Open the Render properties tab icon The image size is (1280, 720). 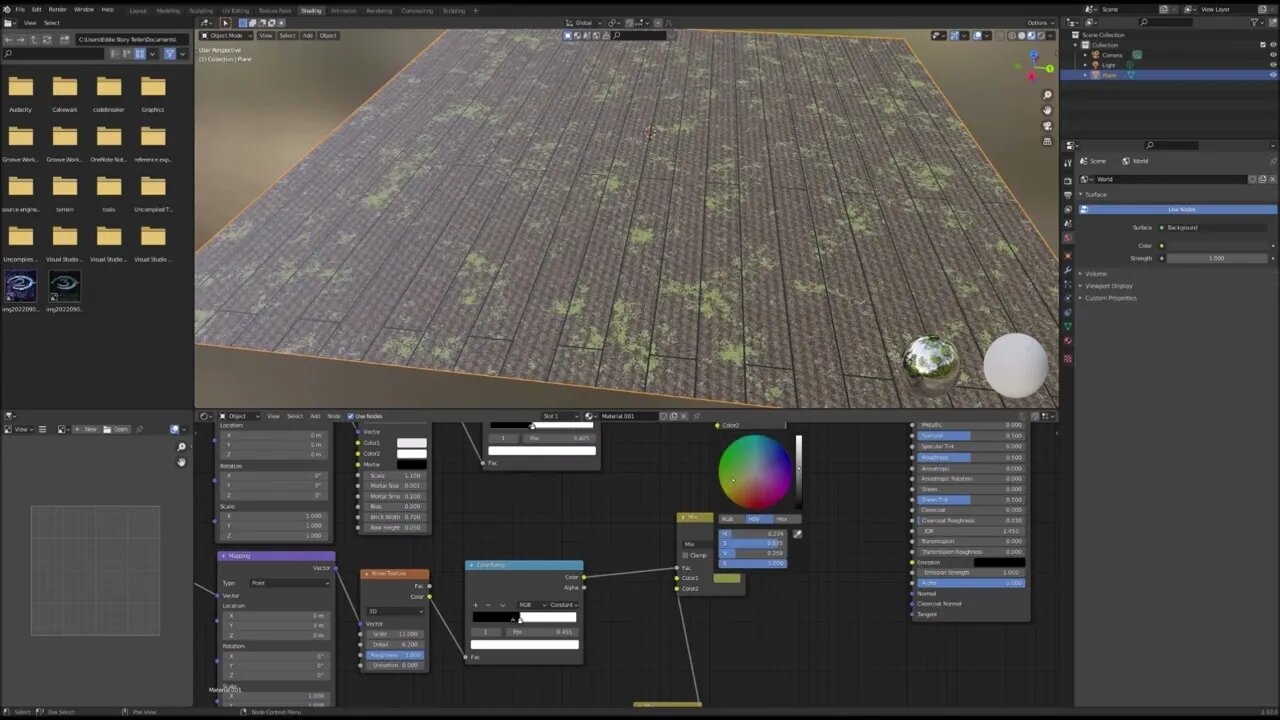(x=1068, y=179)
